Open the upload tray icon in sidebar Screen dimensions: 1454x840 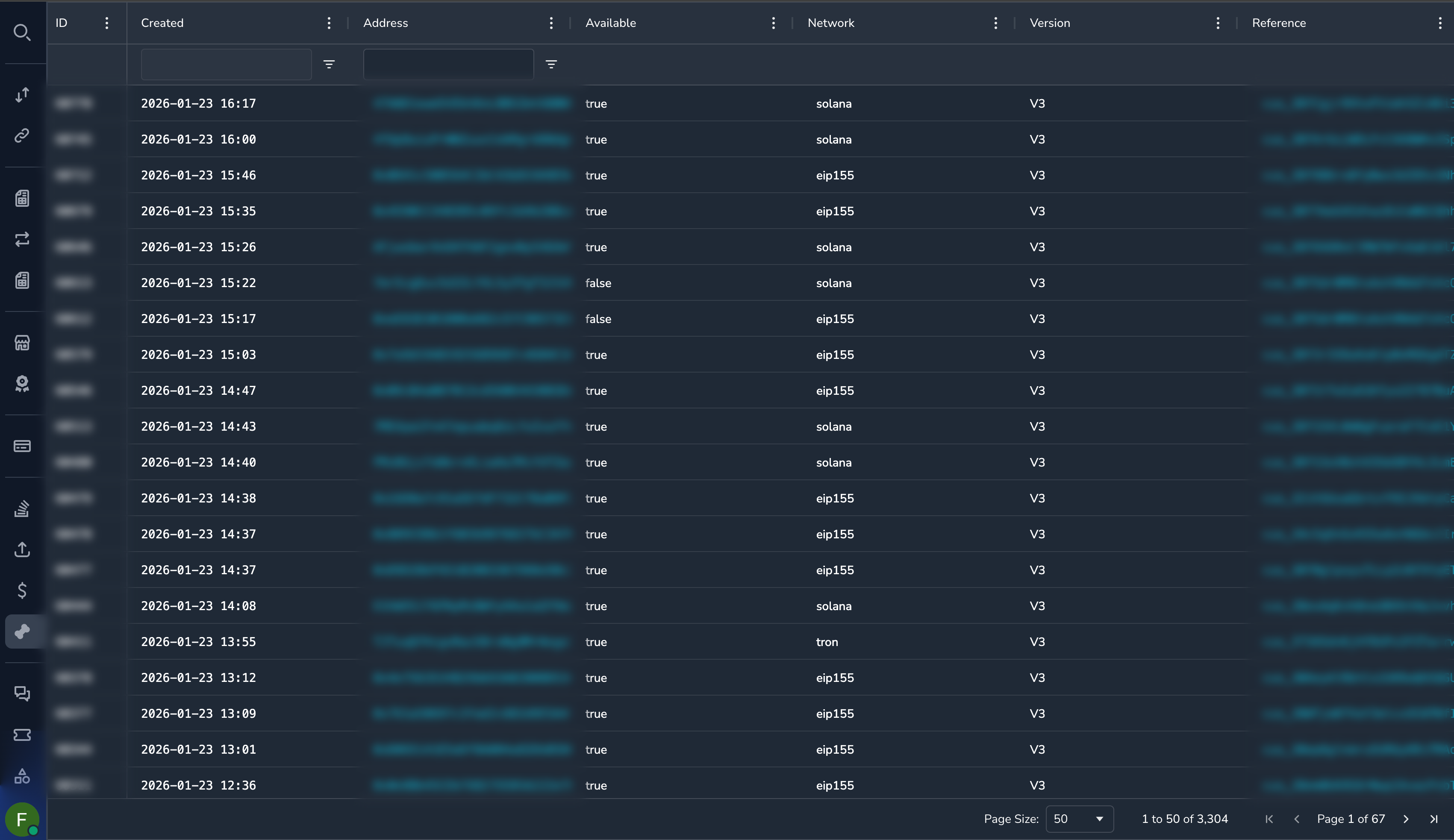point(22,549)
